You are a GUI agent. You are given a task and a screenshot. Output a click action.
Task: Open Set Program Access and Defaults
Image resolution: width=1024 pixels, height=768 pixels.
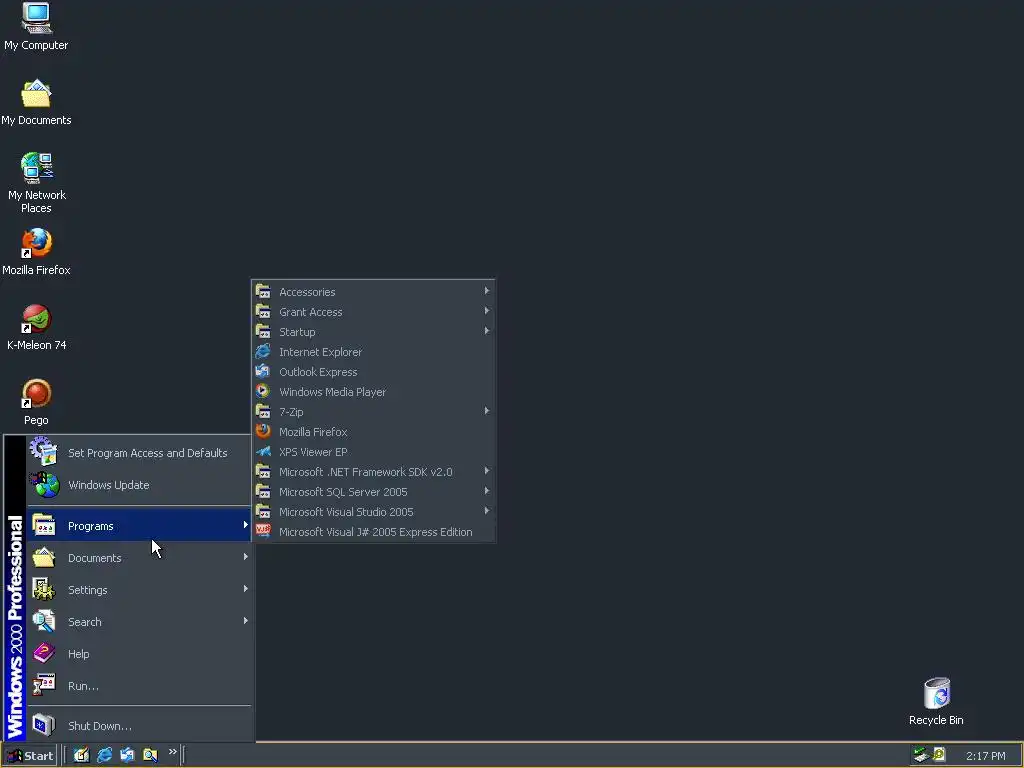pos(139,453)
